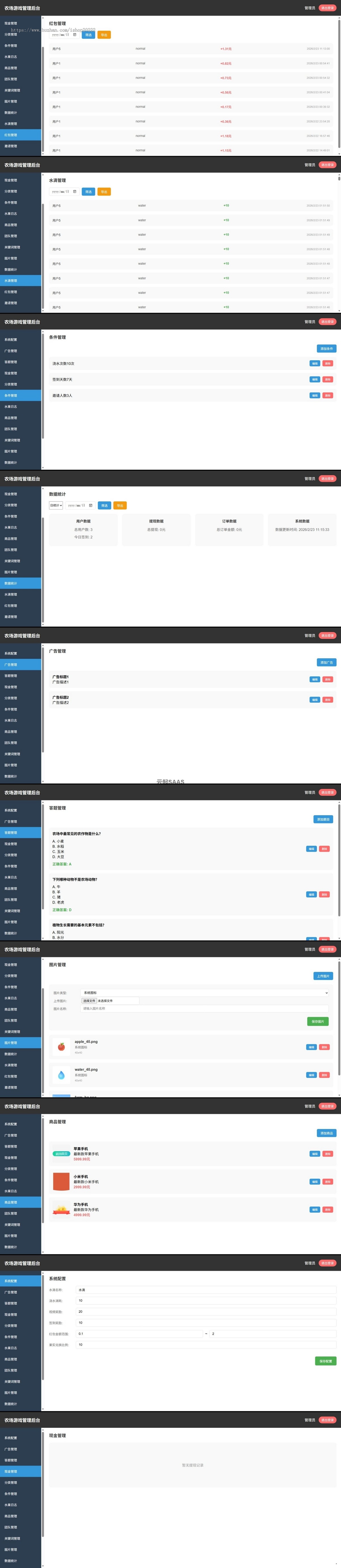This screenshot has width=341, height=1568.
Task: Click the 添加商品 button
Action: click(327, 1133)
